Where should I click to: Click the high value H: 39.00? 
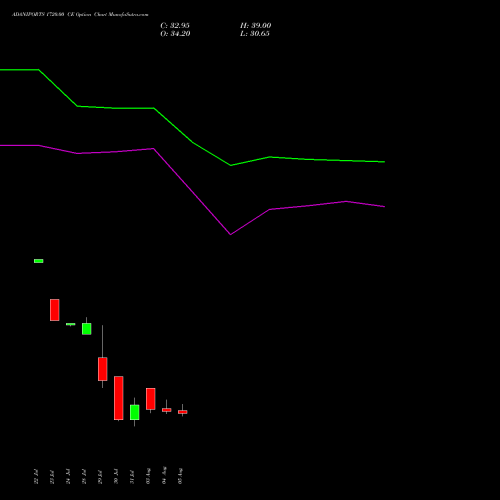click(x=256, y=26)
